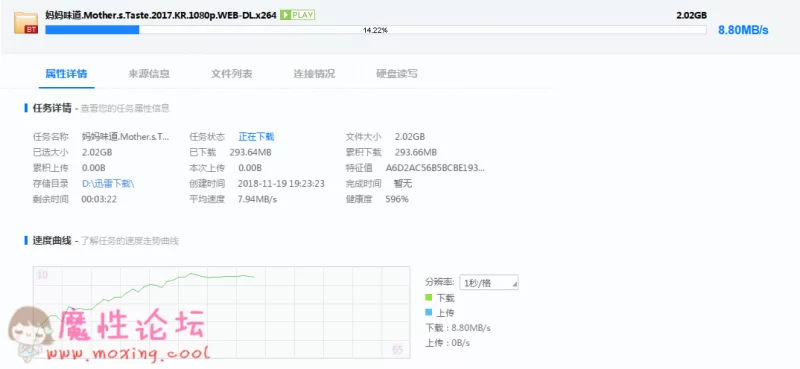Click the 创建时间 value 2018-11-19 19:23:23
The image size is (800, 369).
281,183
